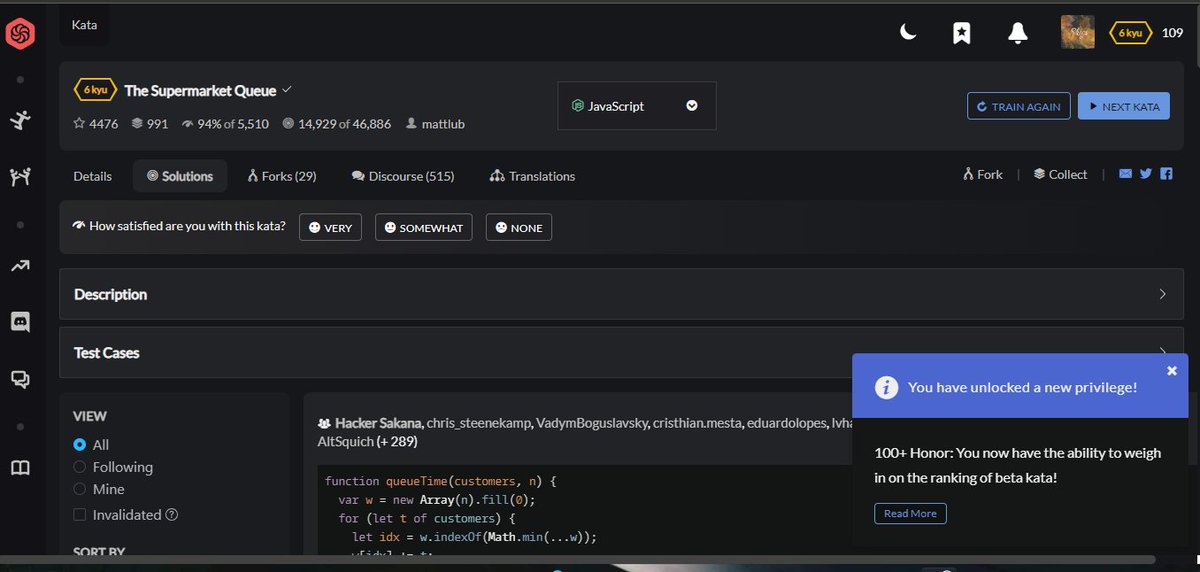Viewport: 1200px width, 572px height.
Task: Open the Forks (29) tab
Action: click(x=282, y=176)
